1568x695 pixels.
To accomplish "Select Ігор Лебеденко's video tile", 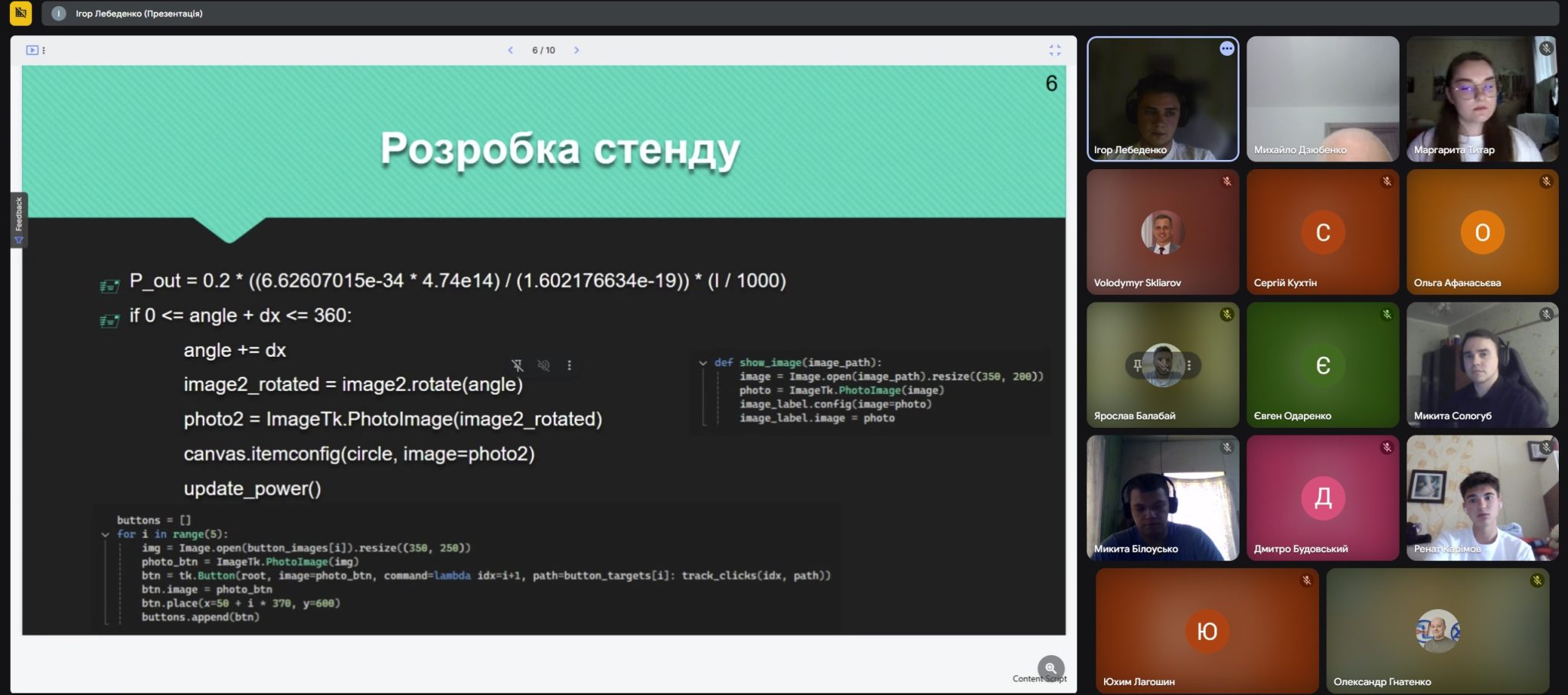I will 1162,99.
